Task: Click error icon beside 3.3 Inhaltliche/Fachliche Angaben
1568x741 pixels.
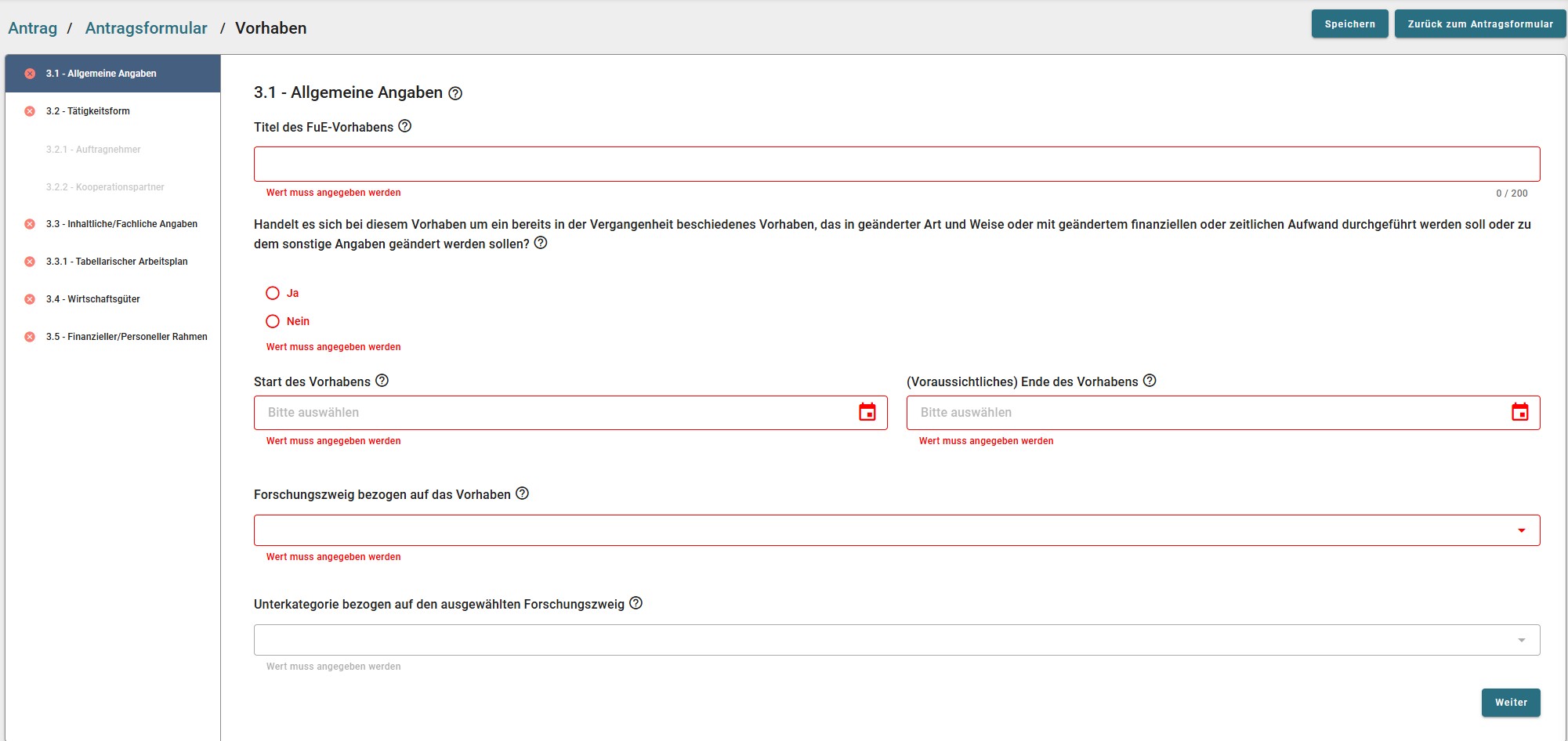Action: point(30,224)
